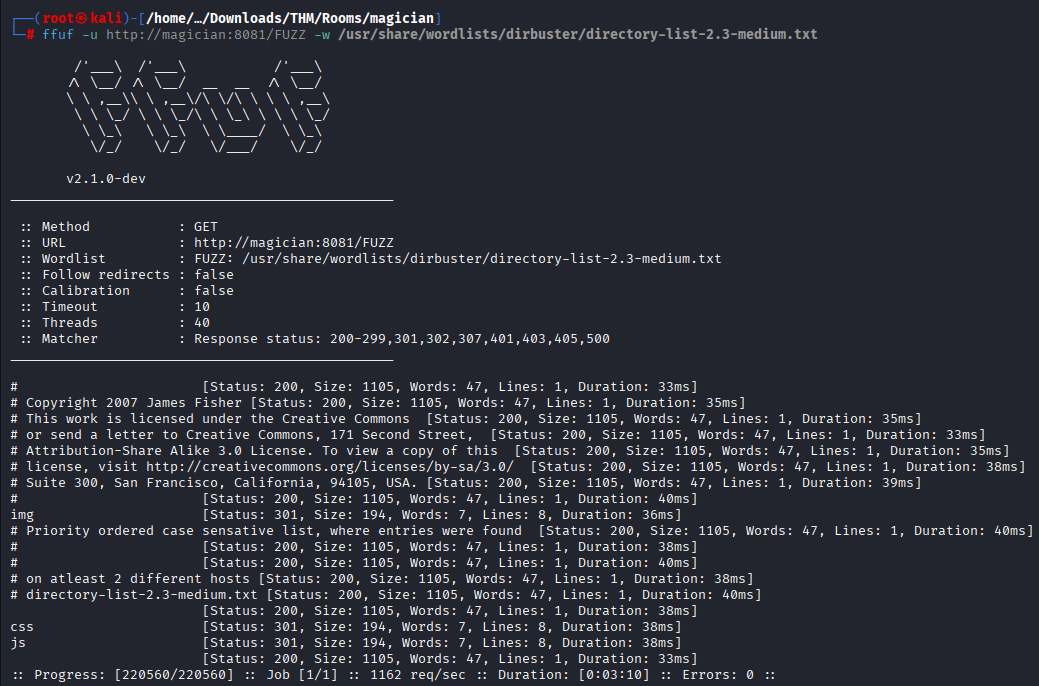Click the js directory result

pyautogui.click(x=18, y=643)
